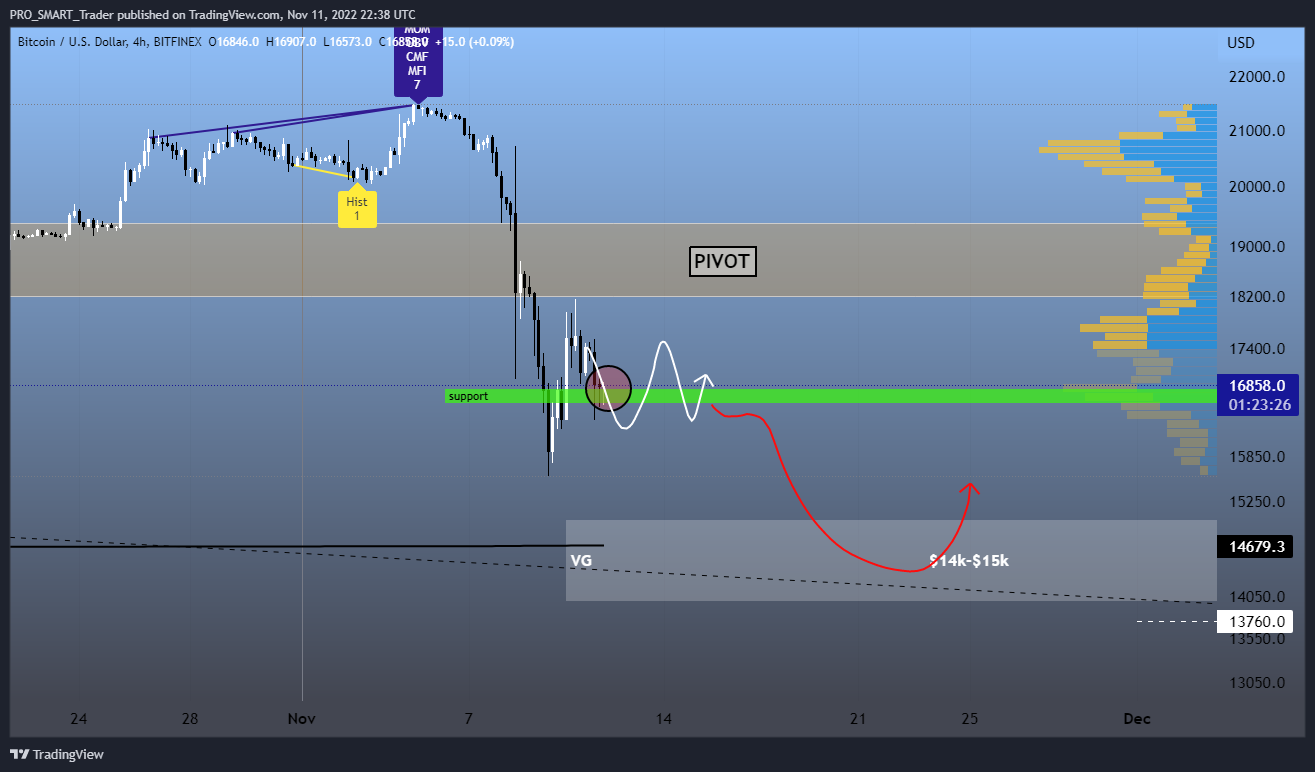Click the date label 24 on time axis
Viewport: 1315px width, 772px height.
point(79,718)
